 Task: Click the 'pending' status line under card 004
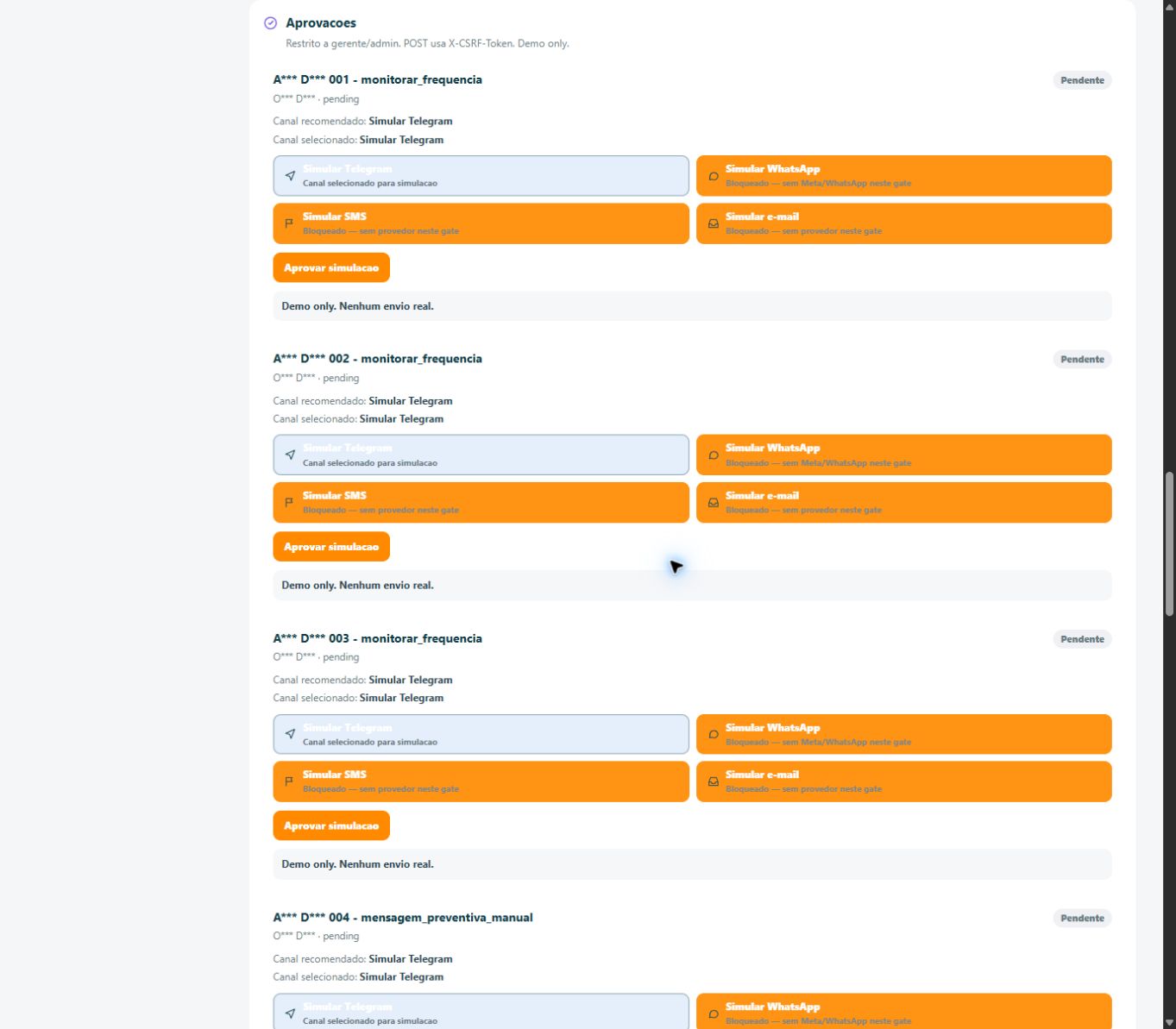pos(316,936)
